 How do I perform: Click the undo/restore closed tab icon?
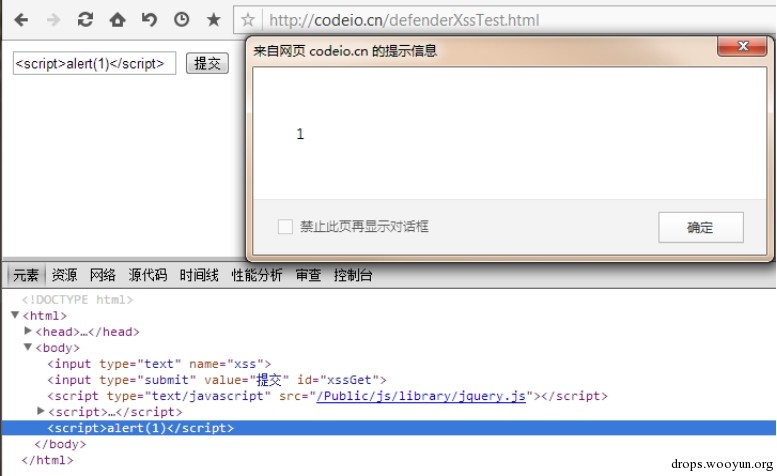[149, 20]
